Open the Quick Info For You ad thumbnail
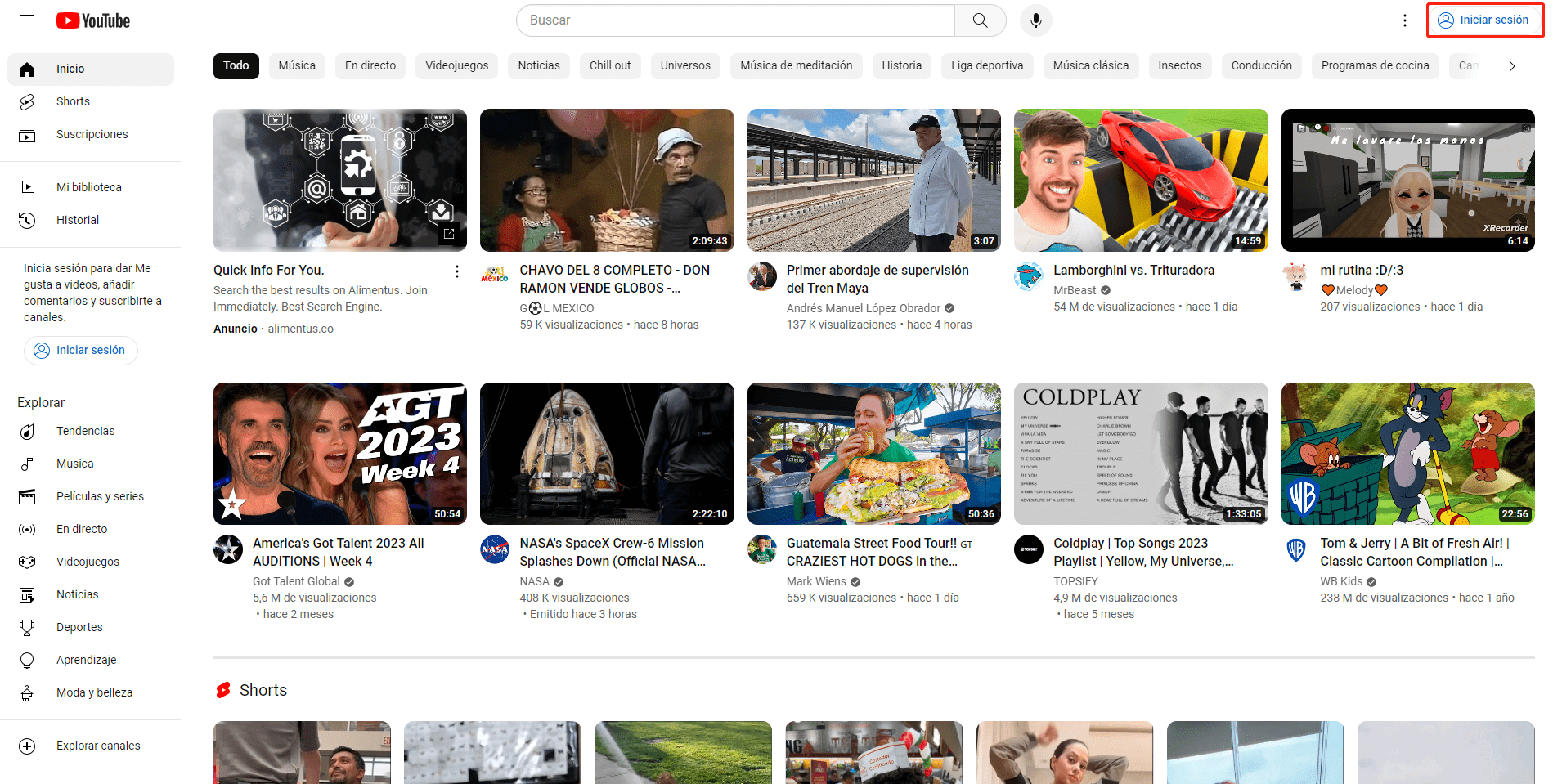This screenshot has width=1553, height=784. click(340, 180)
